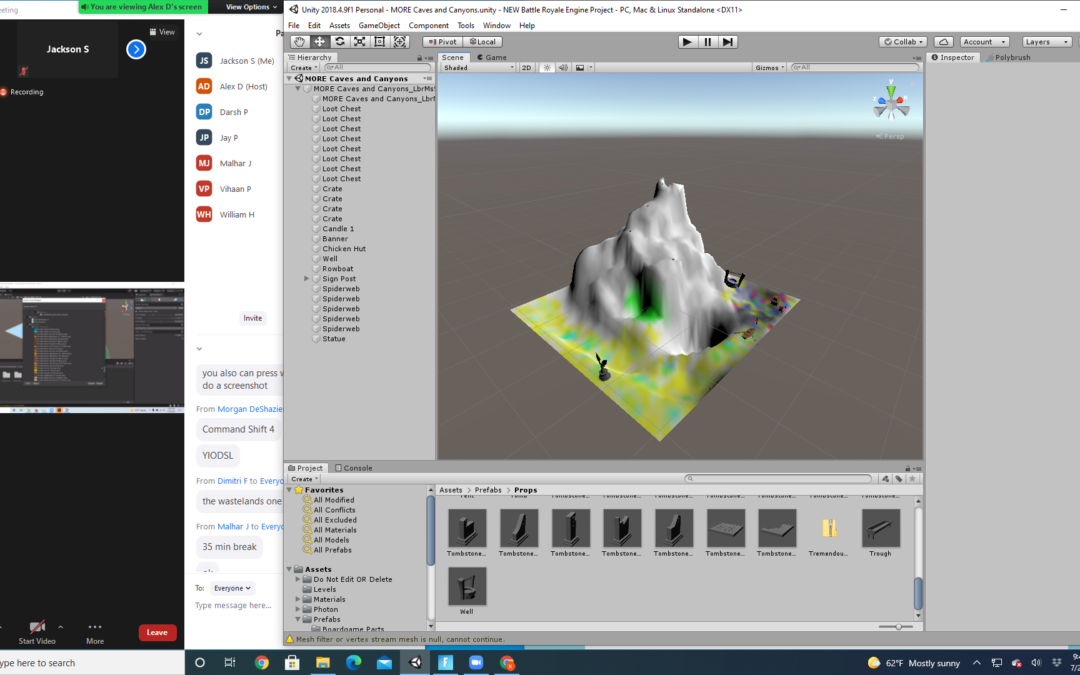Click the Play button in Unity

tap(687, 42)
